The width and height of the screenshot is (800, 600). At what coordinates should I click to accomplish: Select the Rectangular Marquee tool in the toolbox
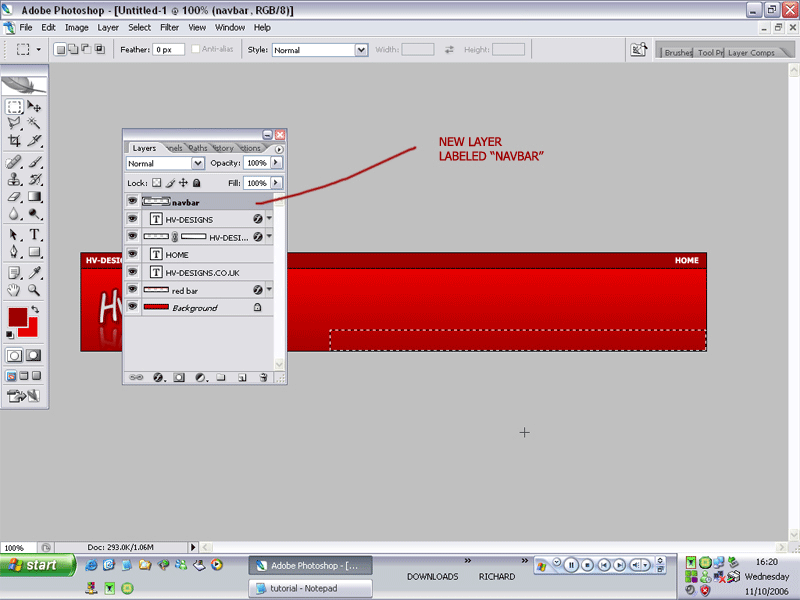pyautogui.click(x=14, y=107)
